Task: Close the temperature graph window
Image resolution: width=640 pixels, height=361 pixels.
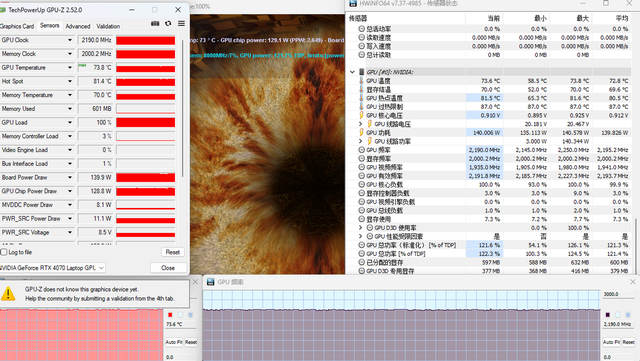Action: (x=195, y=282)
